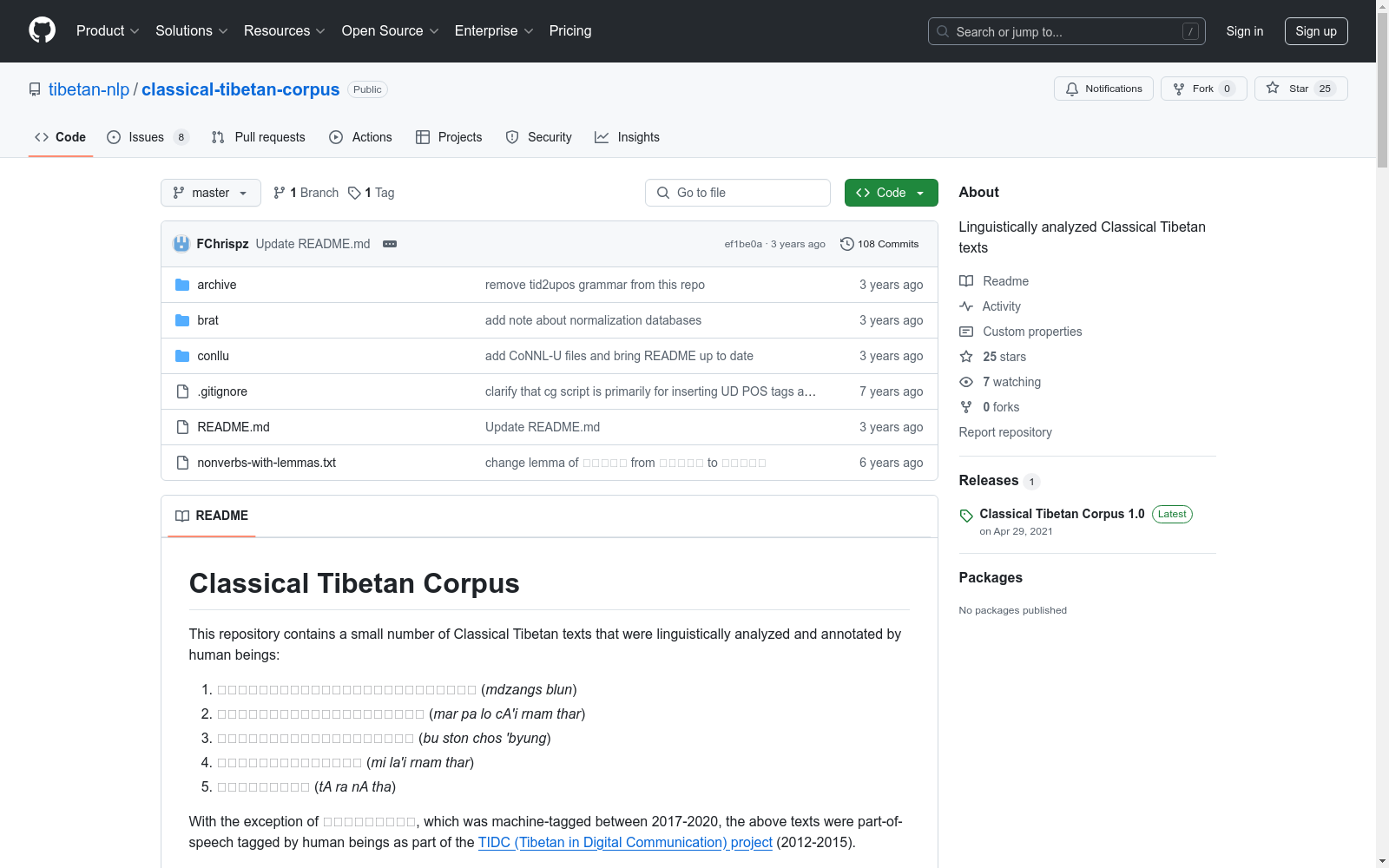Click the Fork icon button
1389x868 pixels.
coord(1204,89)
